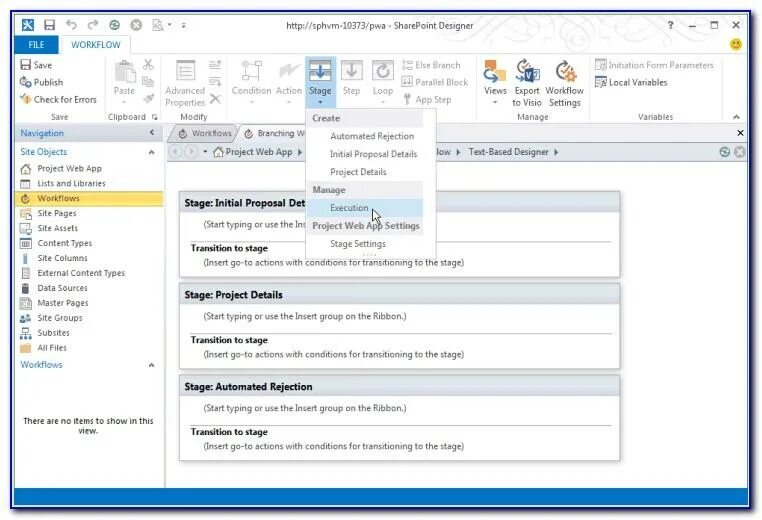This screenshot has width=762, height=520.
Task: Publish the workflow
Action: tap(42, 82)
